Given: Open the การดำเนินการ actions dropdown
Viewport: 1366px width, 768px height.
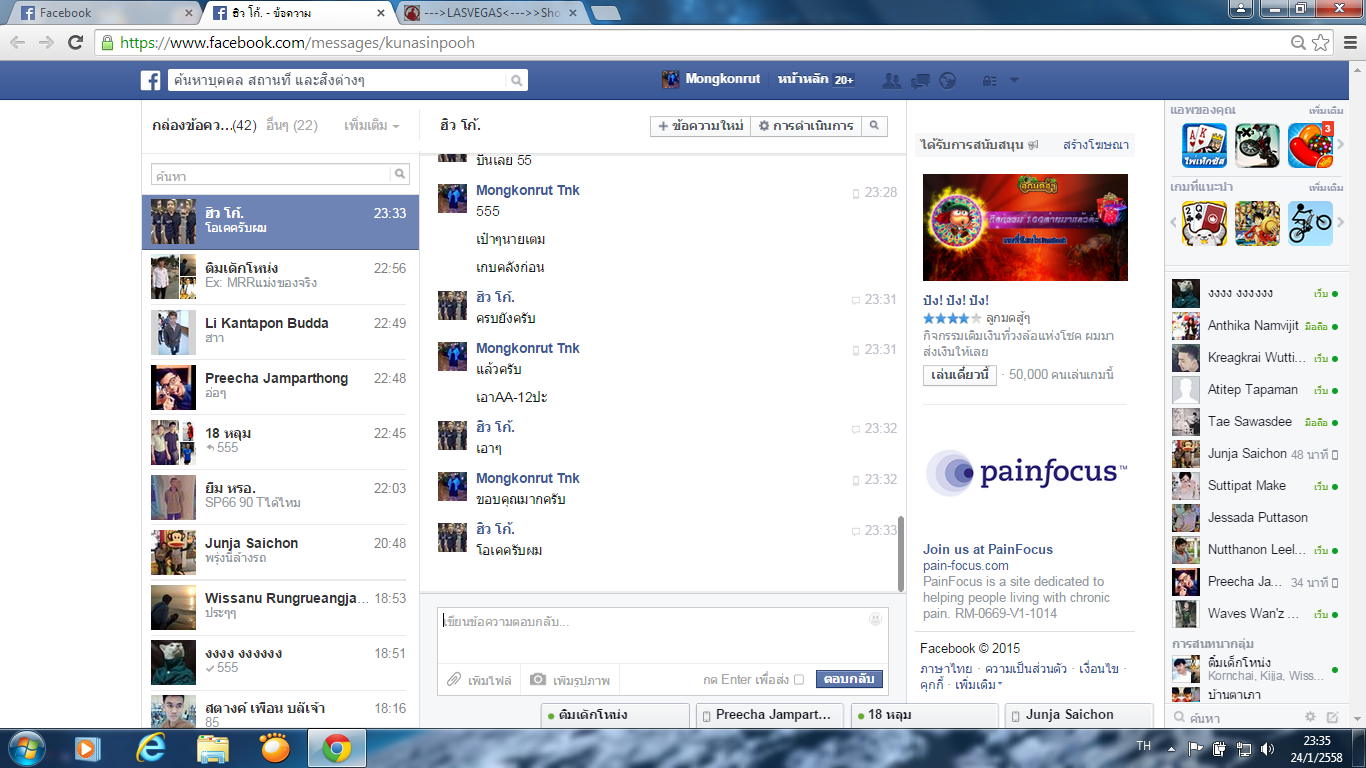Looking at the screenshot, I should (806, 126).
